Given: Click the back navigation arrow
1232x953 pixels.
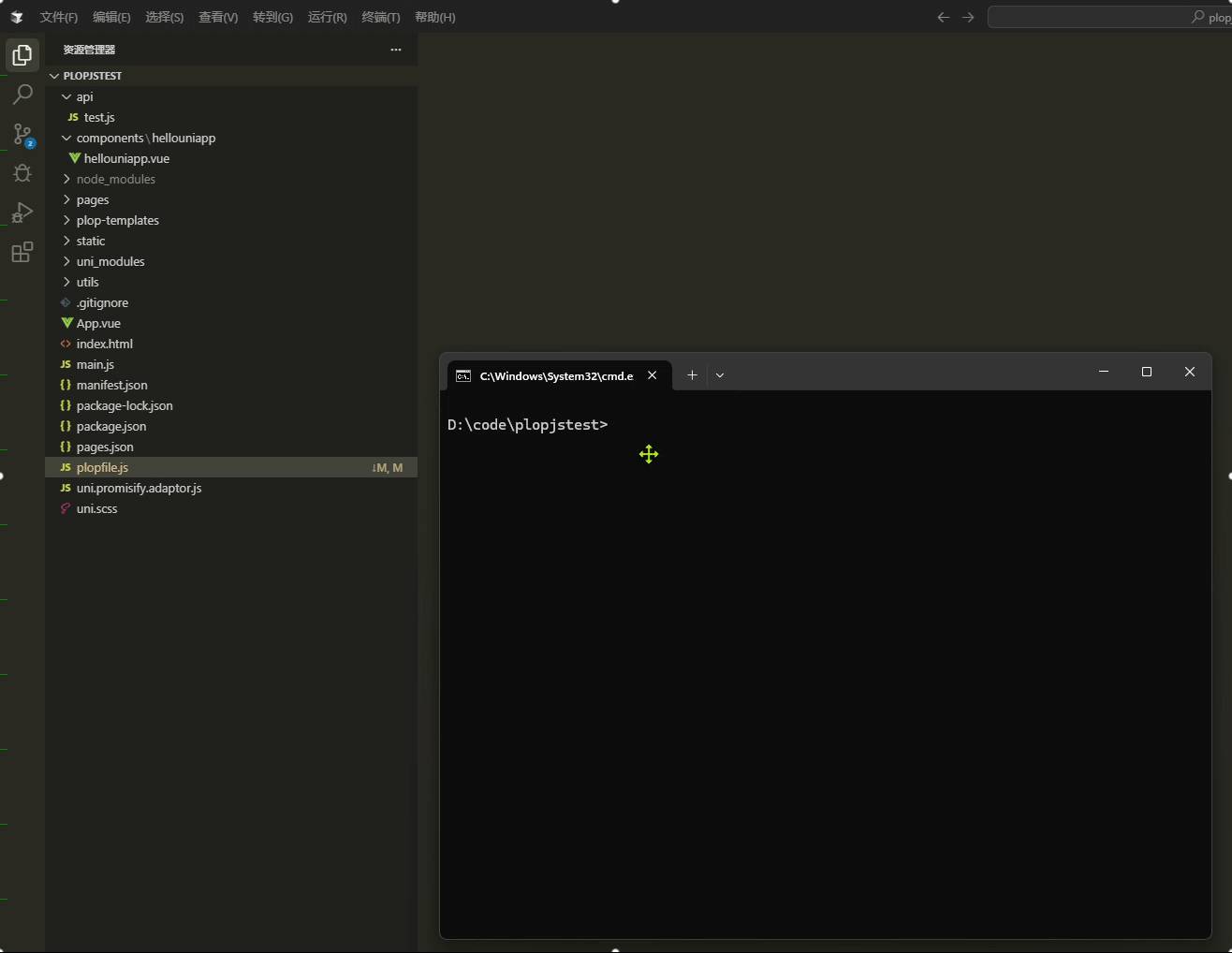Looking at the screenshot, I should [x=943, y=16].
